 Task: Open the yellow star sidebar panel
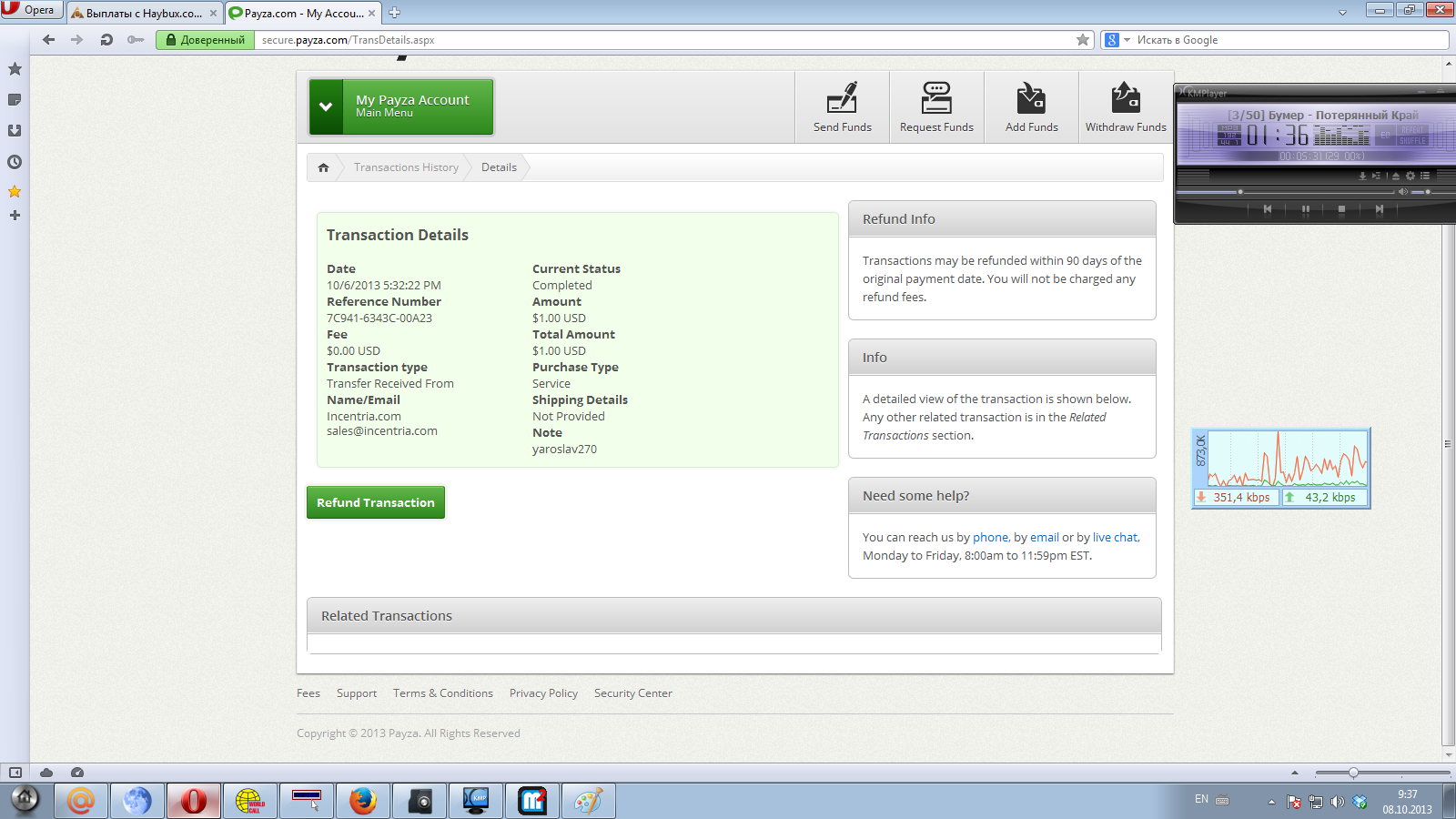[x=15, y=191]
